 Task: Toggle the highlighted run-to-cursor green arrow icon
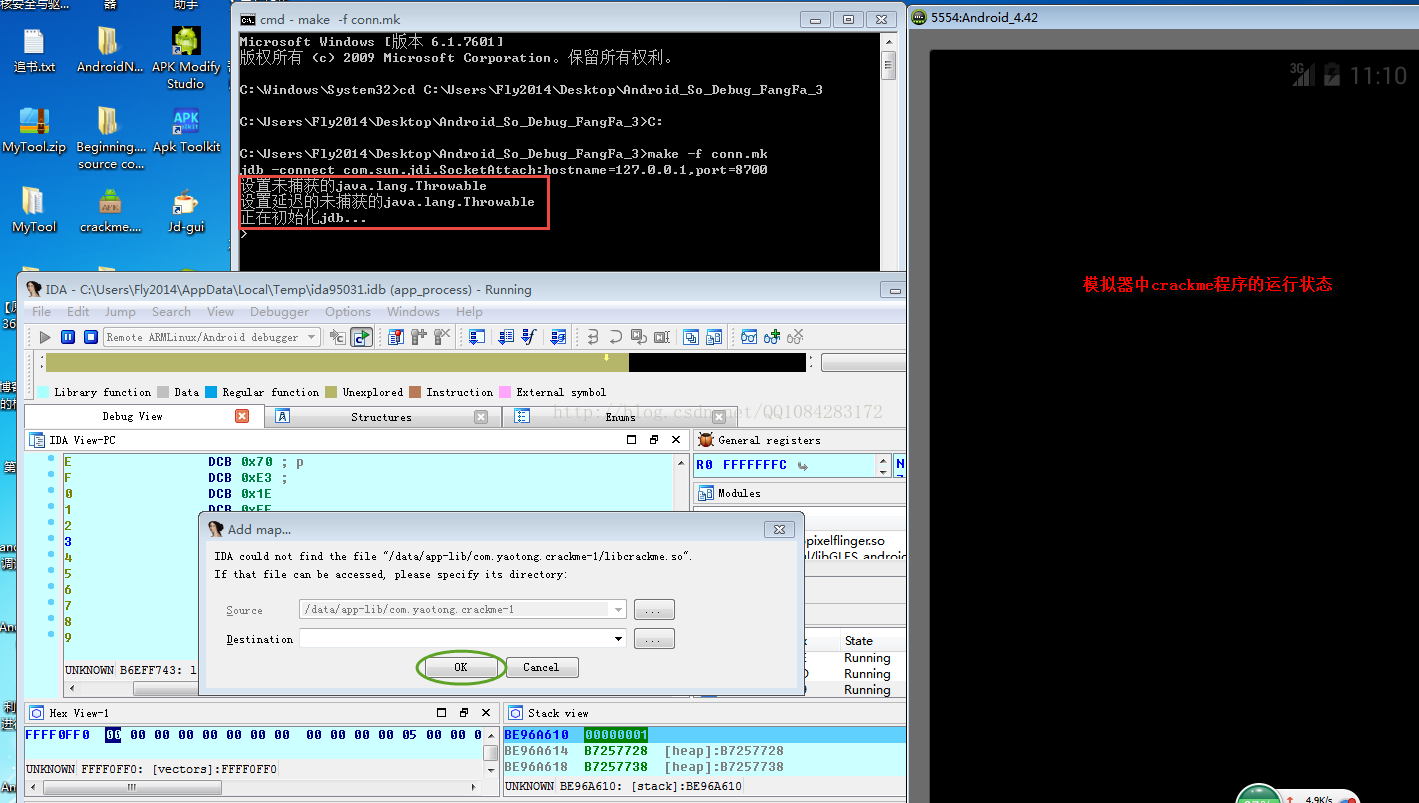[361, 337]
